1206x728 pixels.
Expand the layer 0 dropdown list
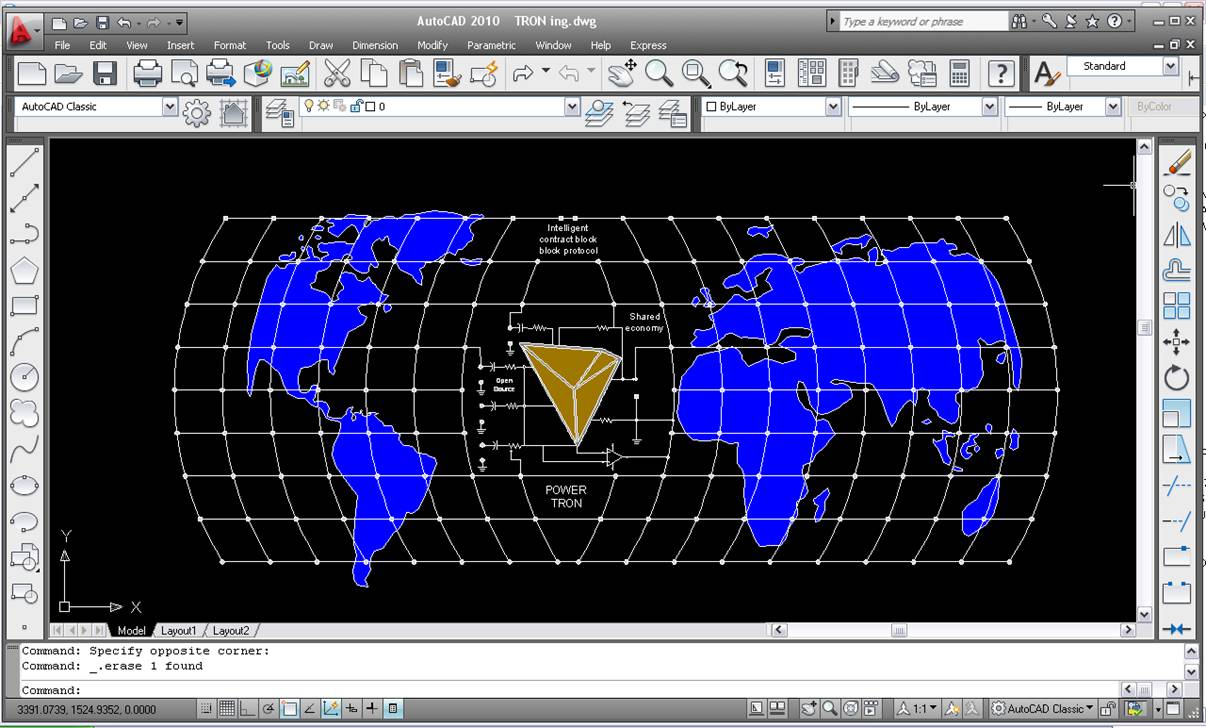572,107
